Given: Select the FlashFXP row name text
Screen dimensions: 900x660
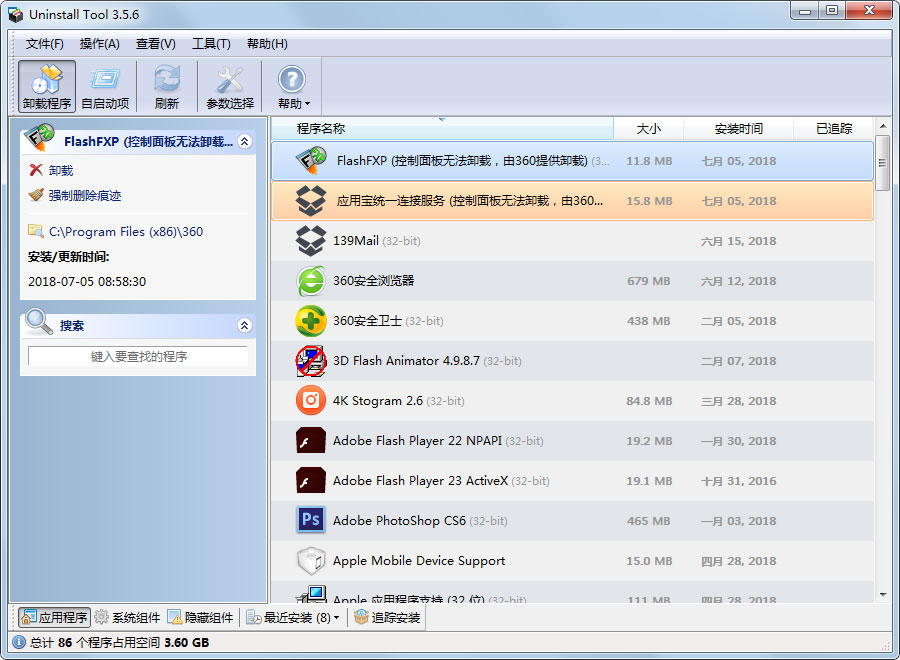Looking at the screenshot, I should coord(462,161).
